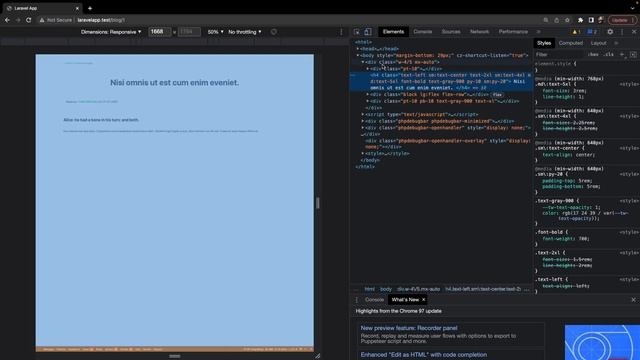Show more Styles pane tabs chevron
Screen dimensions: 640x360
point(616,43)
